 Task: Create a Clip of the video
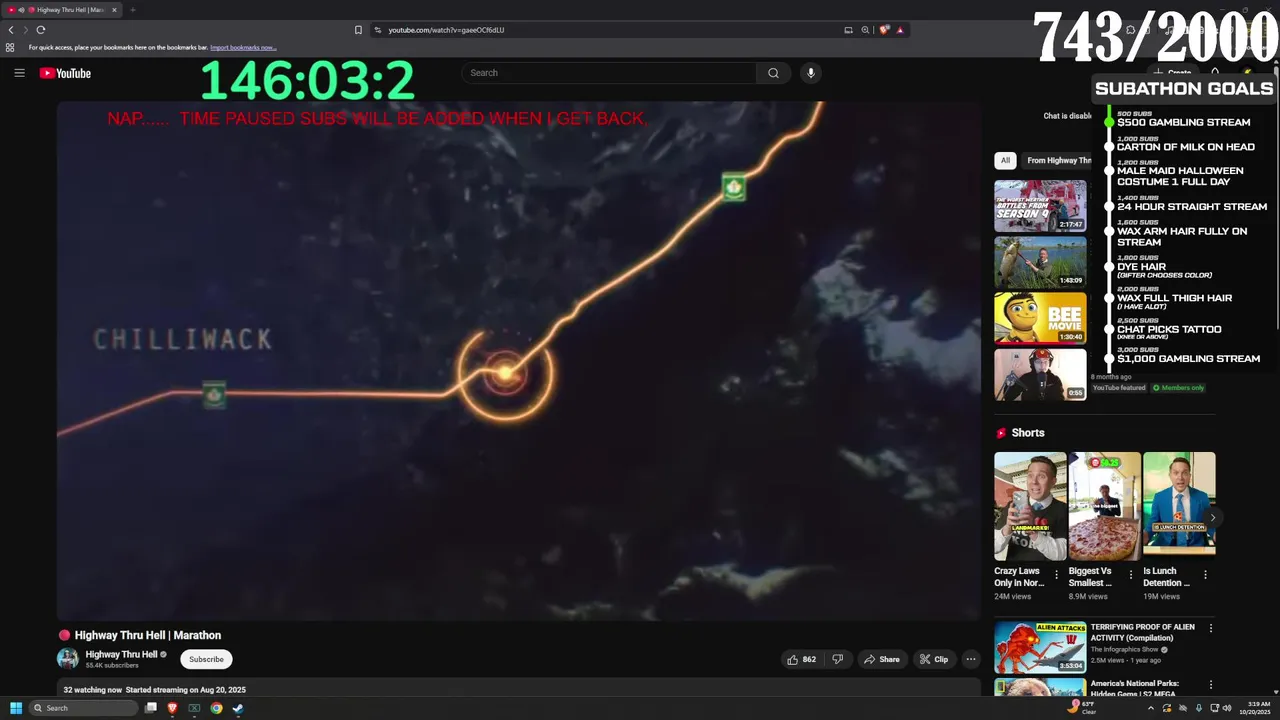pyautogui.click(x=934, y=659)
